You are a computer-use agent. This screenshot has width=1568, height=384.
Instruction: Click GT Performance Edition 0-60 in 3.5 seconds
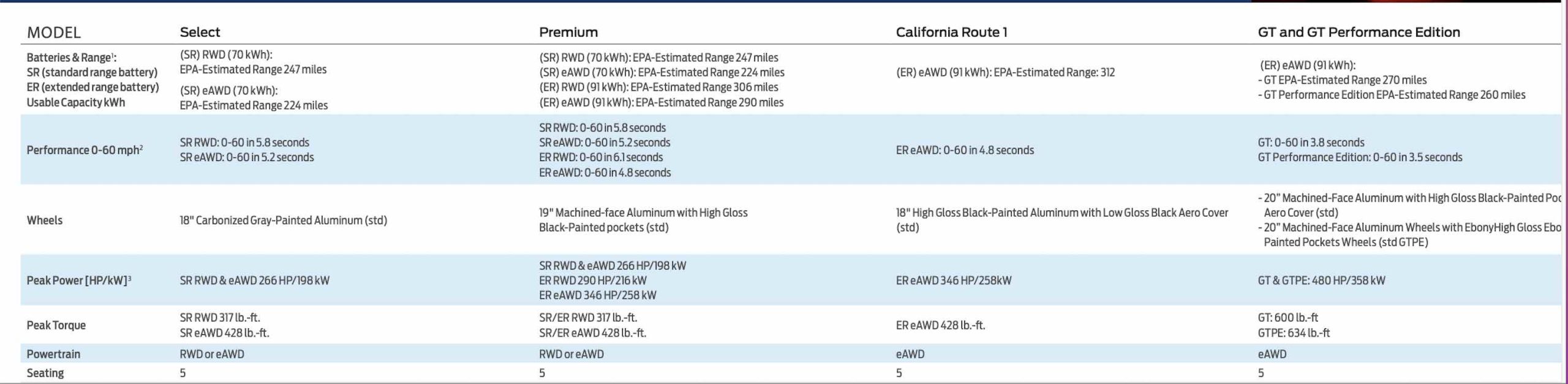1359,157
